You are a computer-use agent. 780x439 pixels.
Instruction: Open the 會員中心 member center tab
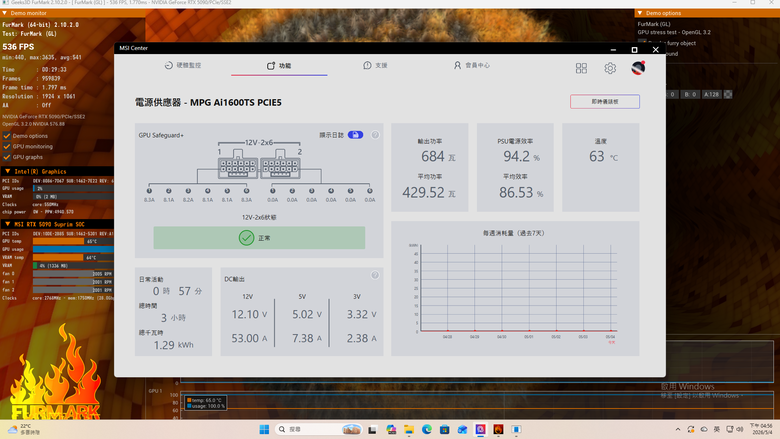tap(471, 65)
